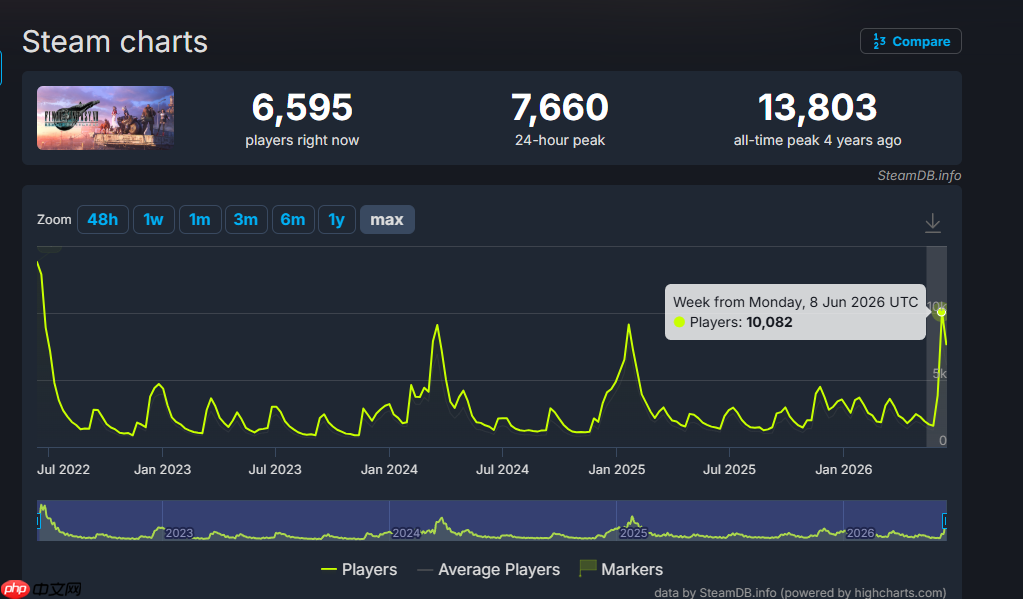Click 2026 label in navigator strip
1023x599 pixels.
pyautogui.click(x=860, y=533)
